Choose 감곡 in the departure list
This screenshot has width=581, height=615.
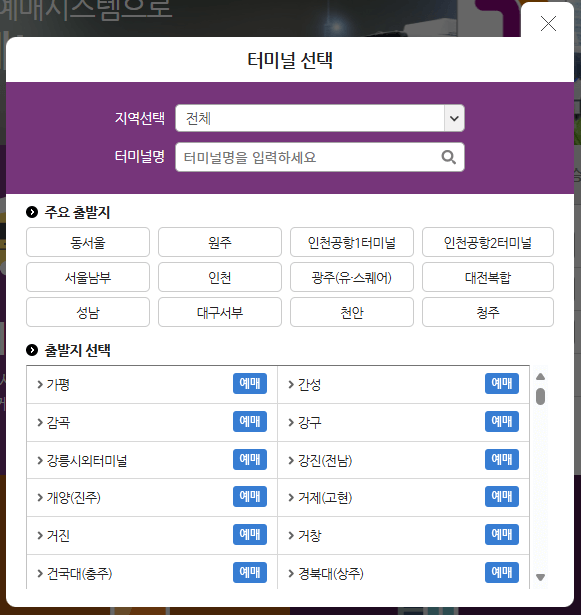(58, 422)
